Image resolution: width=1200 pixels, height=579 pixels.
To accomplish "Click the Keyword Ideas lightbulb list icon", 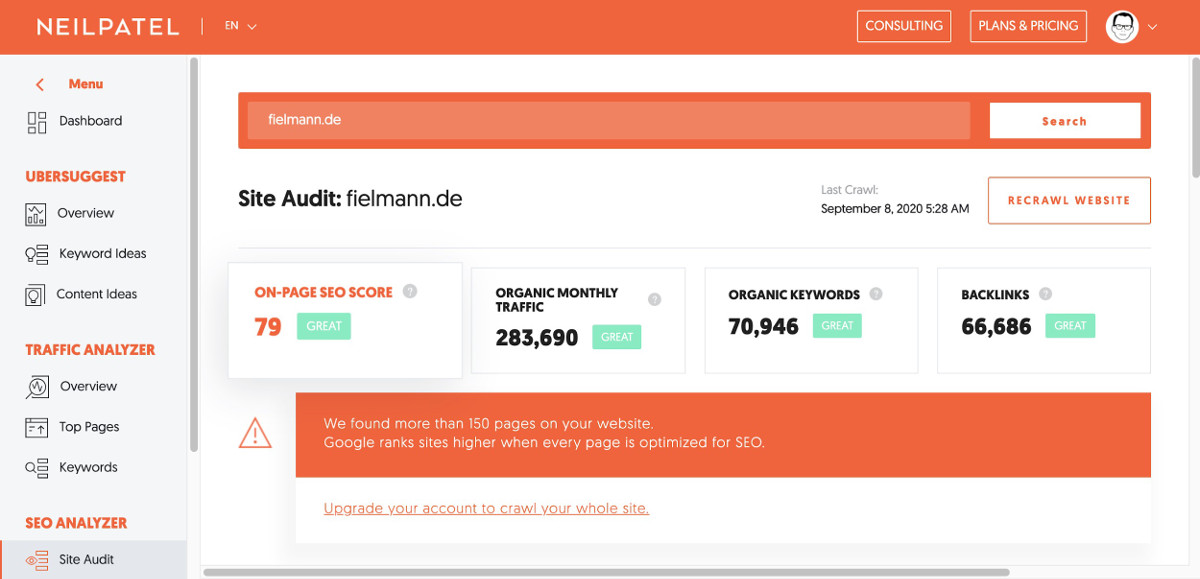I will (x=36, y=254).
